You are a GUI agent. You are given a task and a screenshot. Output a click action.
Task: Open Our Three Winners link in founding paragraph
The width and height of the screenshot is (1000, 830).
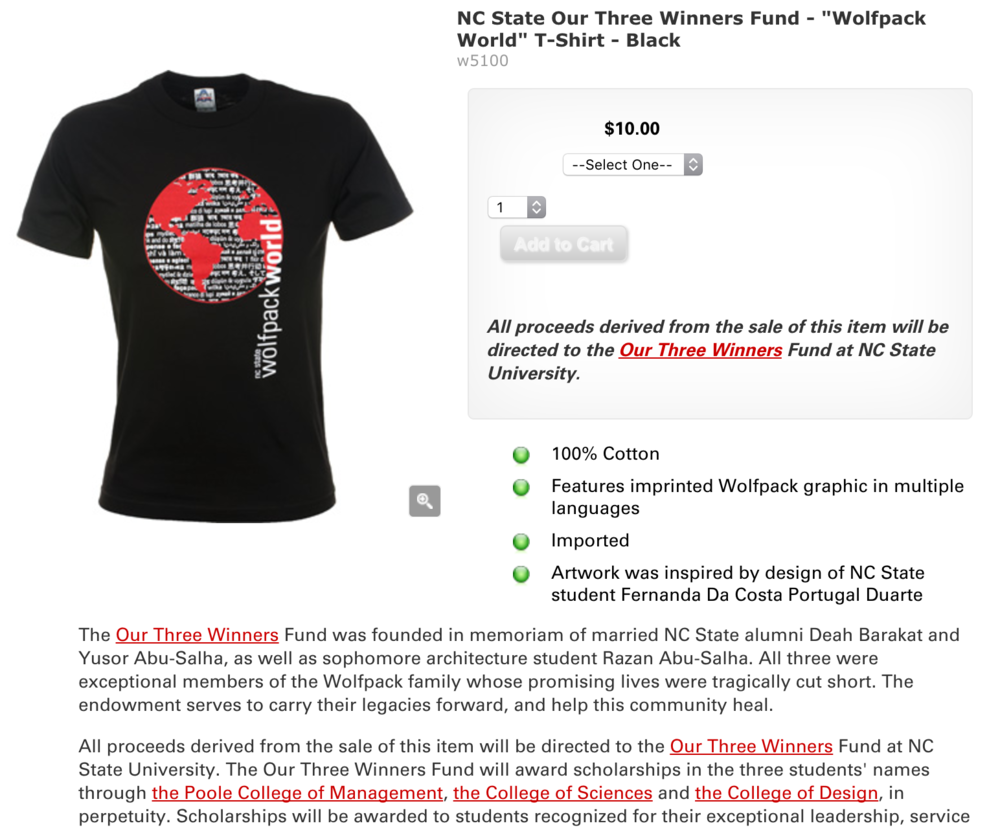197,635
